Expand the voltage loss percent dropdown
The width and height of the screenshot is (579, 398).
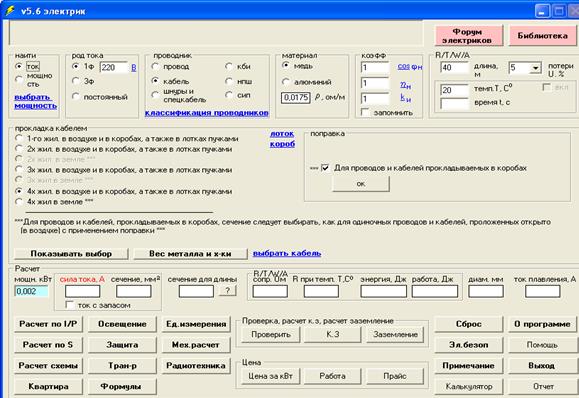tap(535, 68)
